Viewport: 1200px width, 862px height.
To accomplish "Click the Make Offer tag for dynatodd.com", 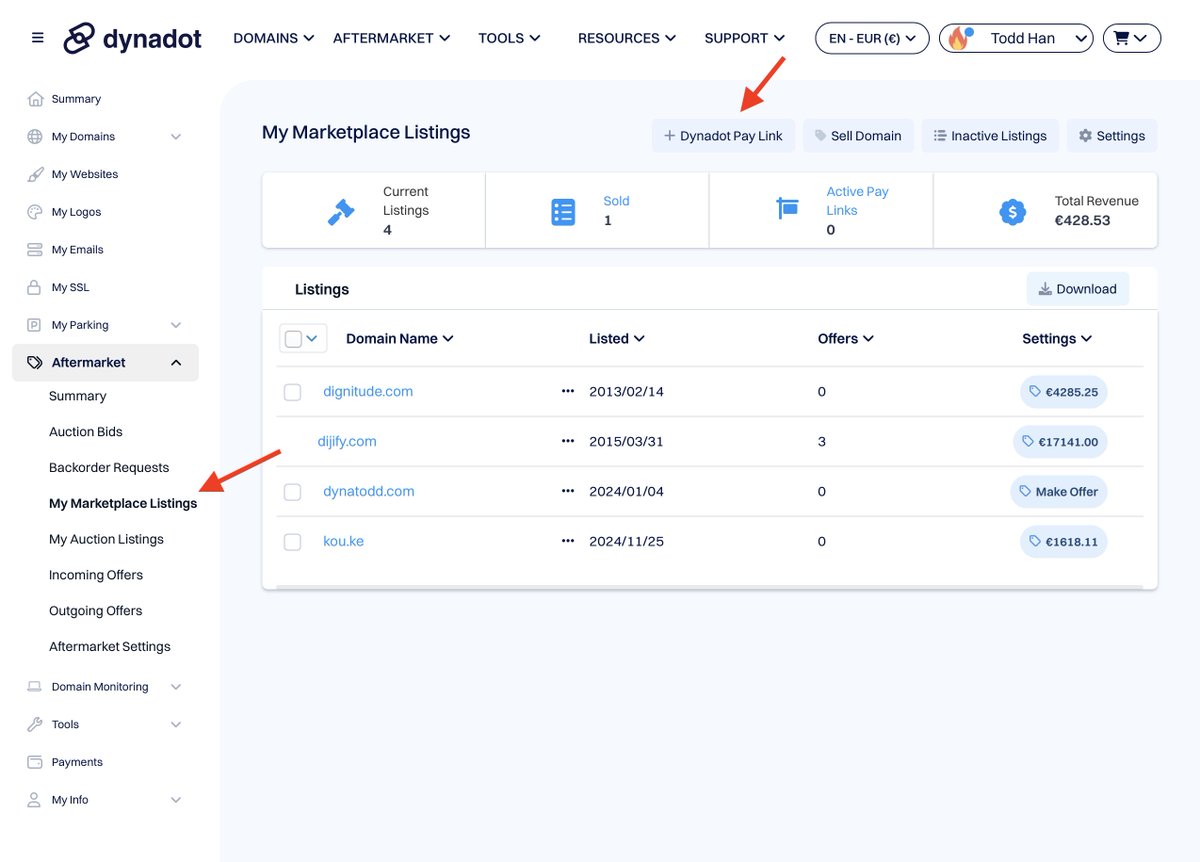I will (1059, 492).
